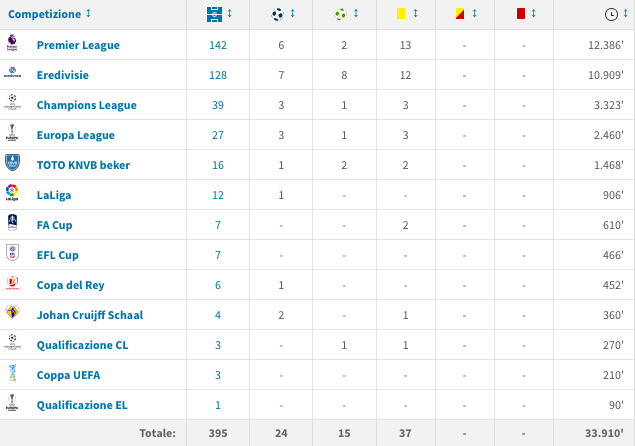Sort by the green assists ball column
Screen dimensions: 635x446
346,14
